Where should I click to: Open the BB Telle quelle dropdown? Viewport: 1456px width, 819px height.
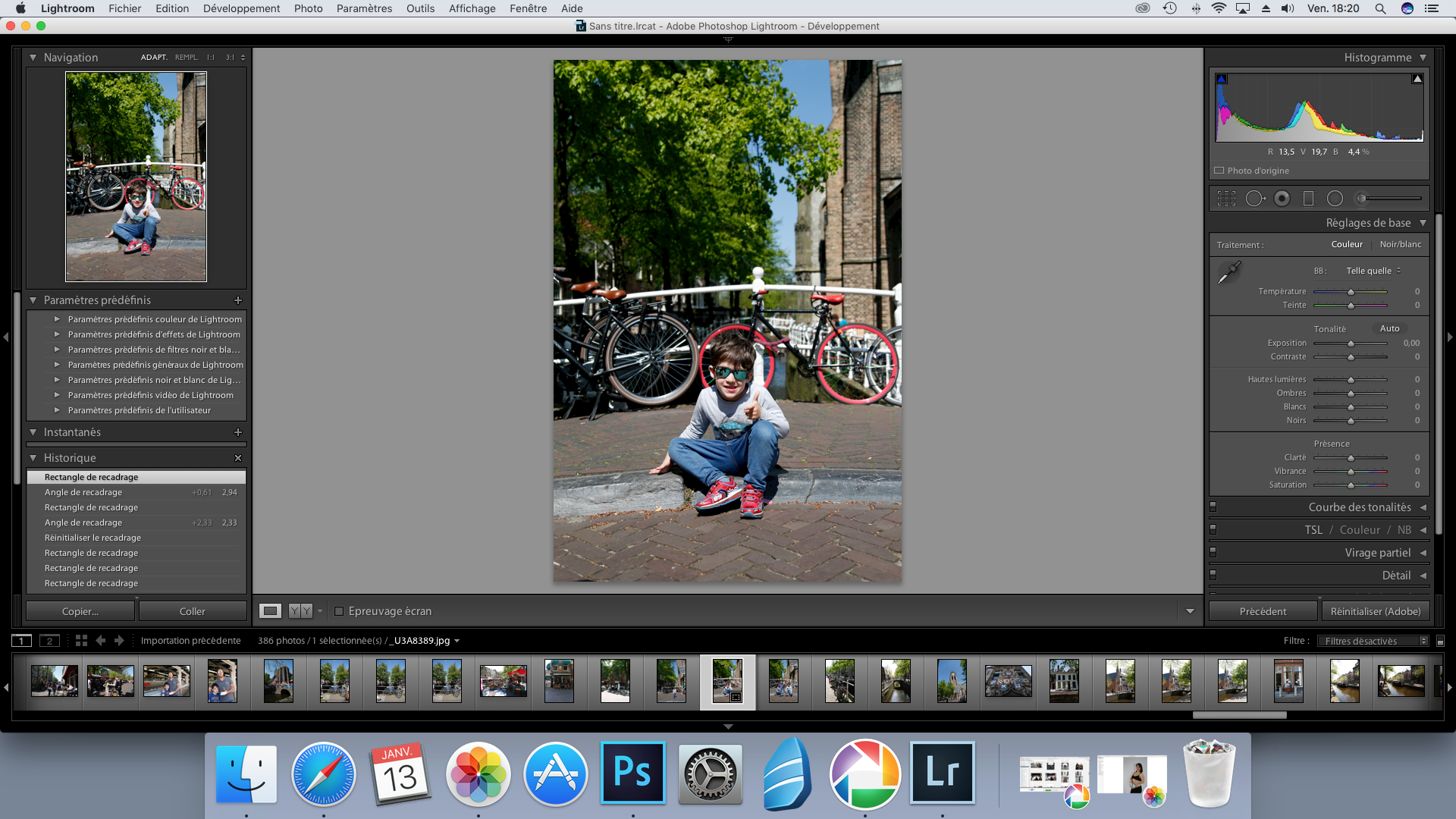(x=1373, y=271)
